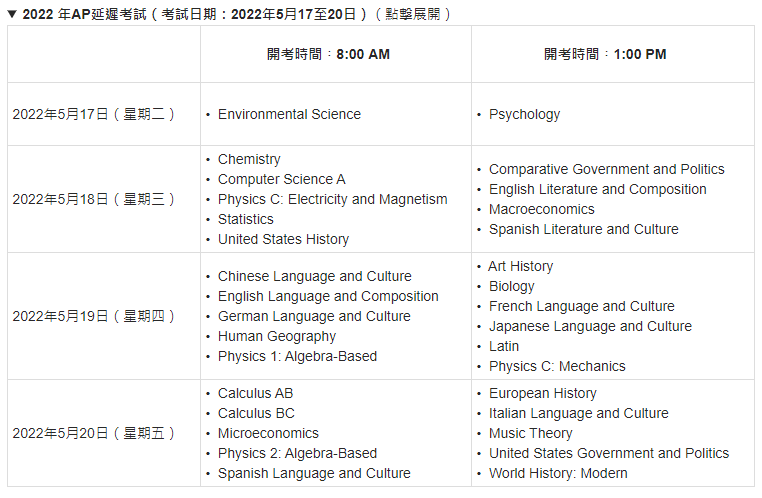Select the 1:00 PM start time header

[x=605, y=54]
